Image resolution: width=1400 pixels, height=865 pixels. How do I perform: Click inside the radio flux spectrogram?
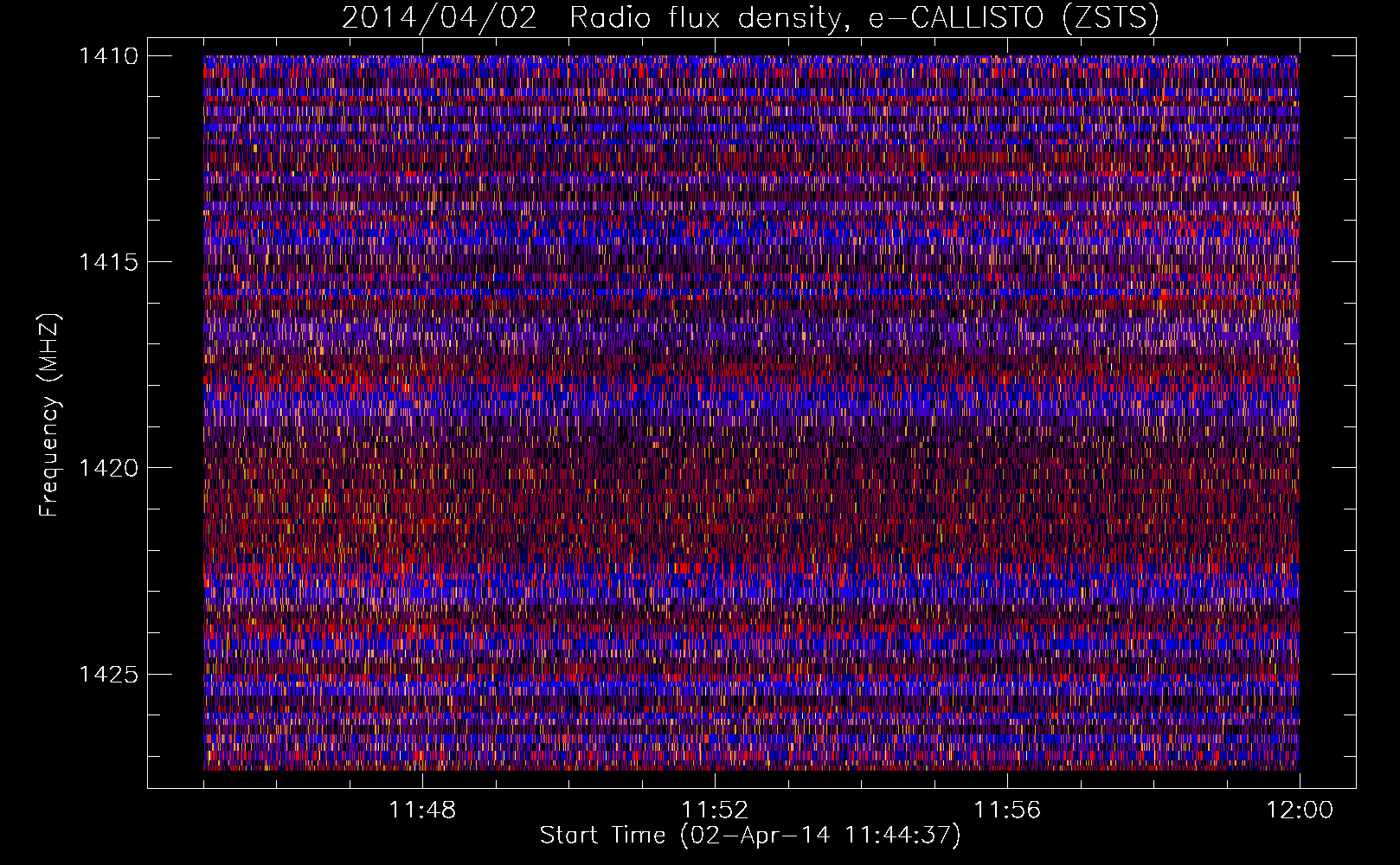pyautogui.click(x=751, y=413)
